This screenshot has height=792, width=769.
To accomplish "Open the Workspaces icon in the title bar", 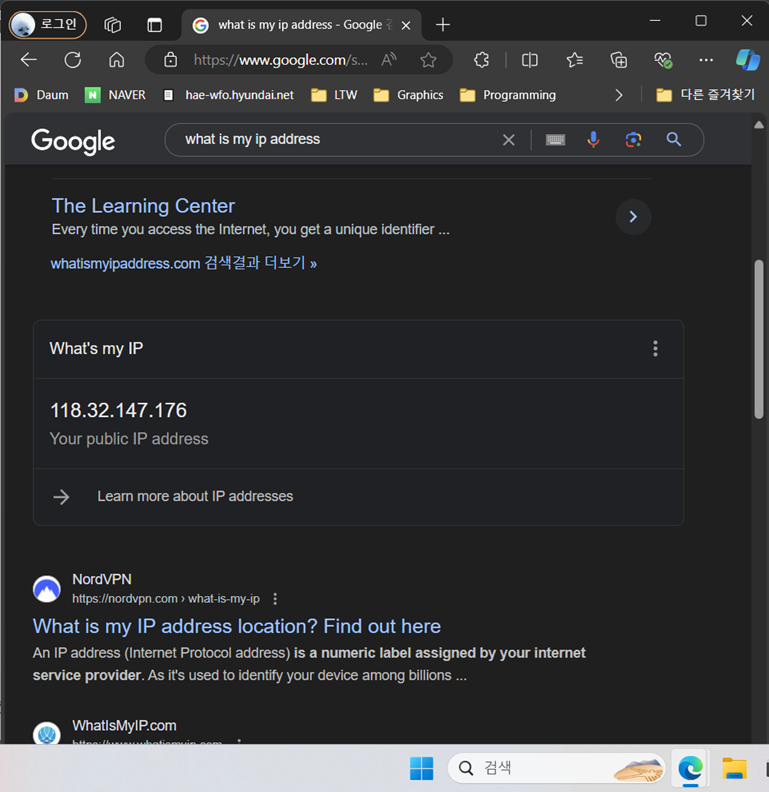I will click(x=112, y=25).
